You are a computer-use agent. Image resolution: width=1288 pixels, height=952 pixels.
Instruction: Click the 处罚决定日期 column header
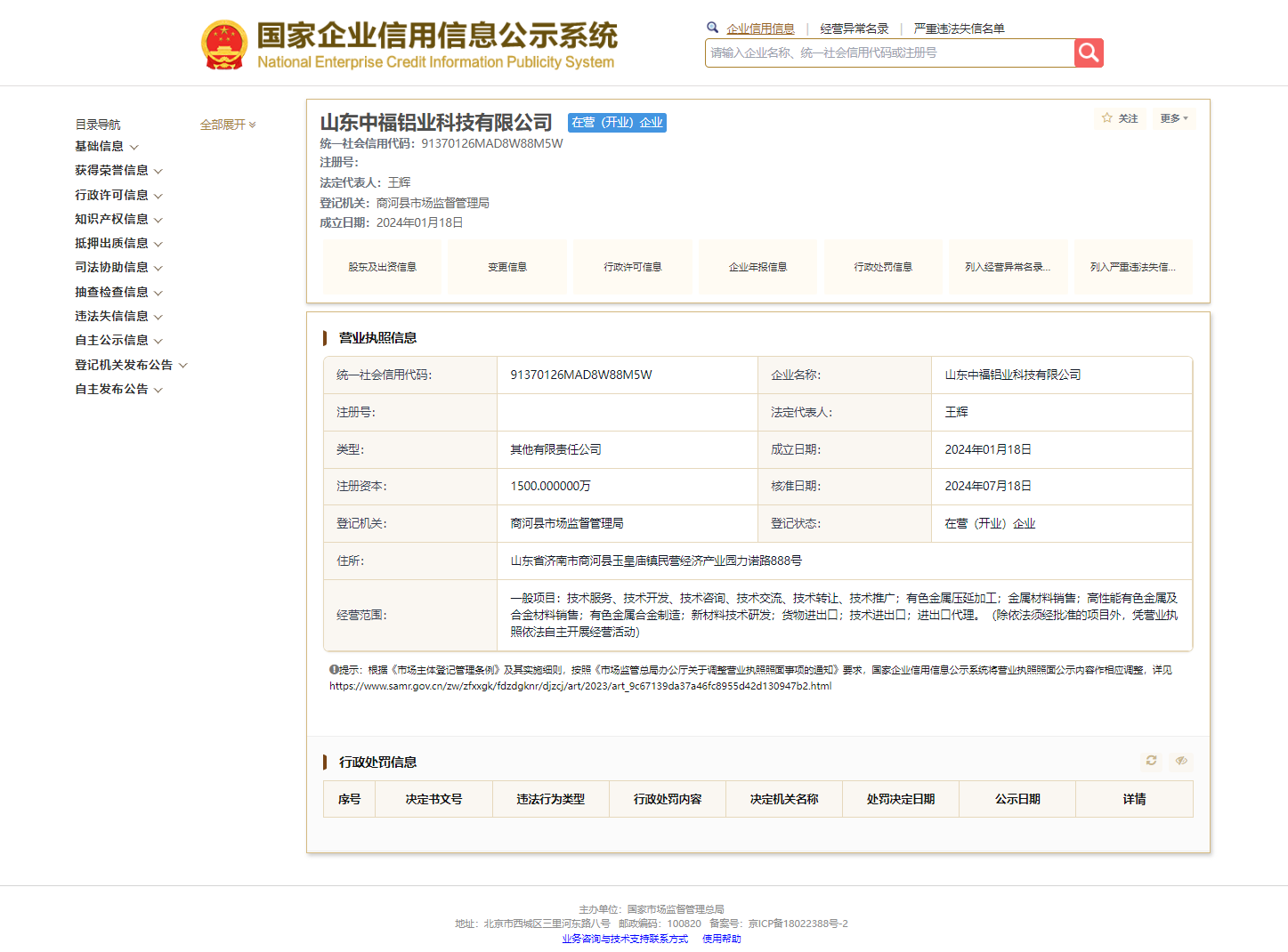[x=901, y=799]
